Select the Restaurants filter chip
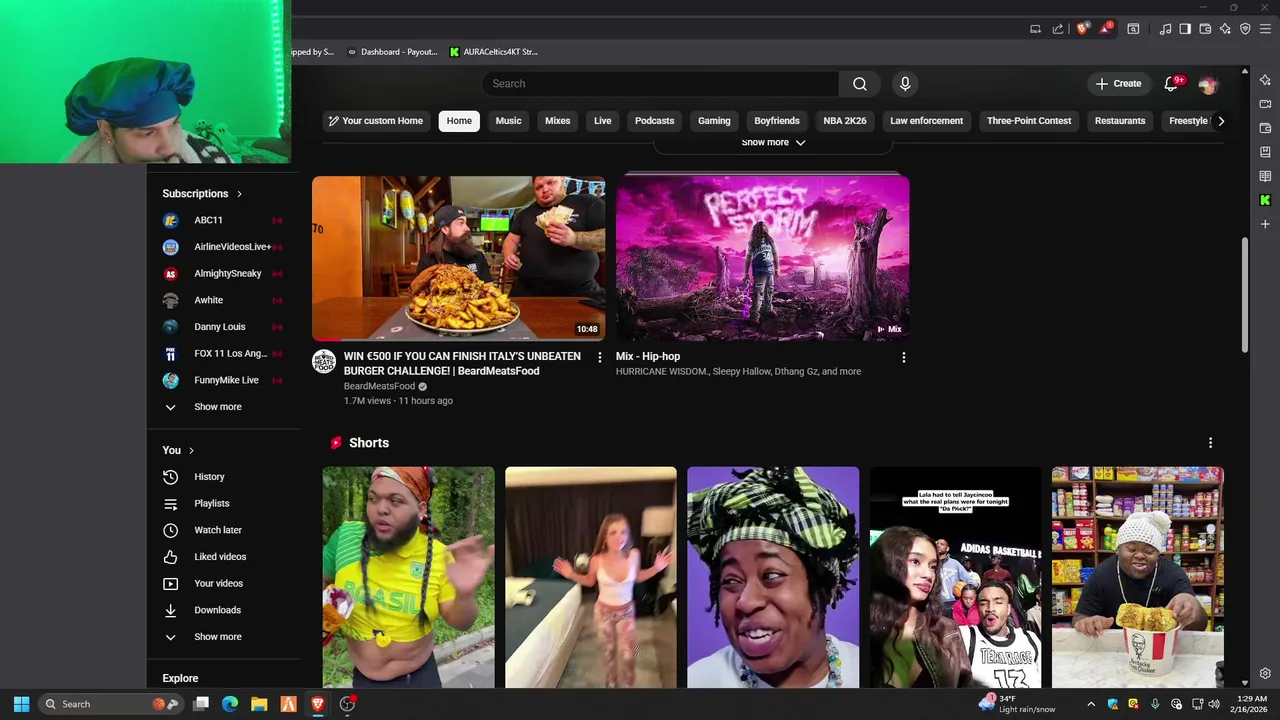The height and width of the screenshot is (720, 1280). (x=1120, y=121)
